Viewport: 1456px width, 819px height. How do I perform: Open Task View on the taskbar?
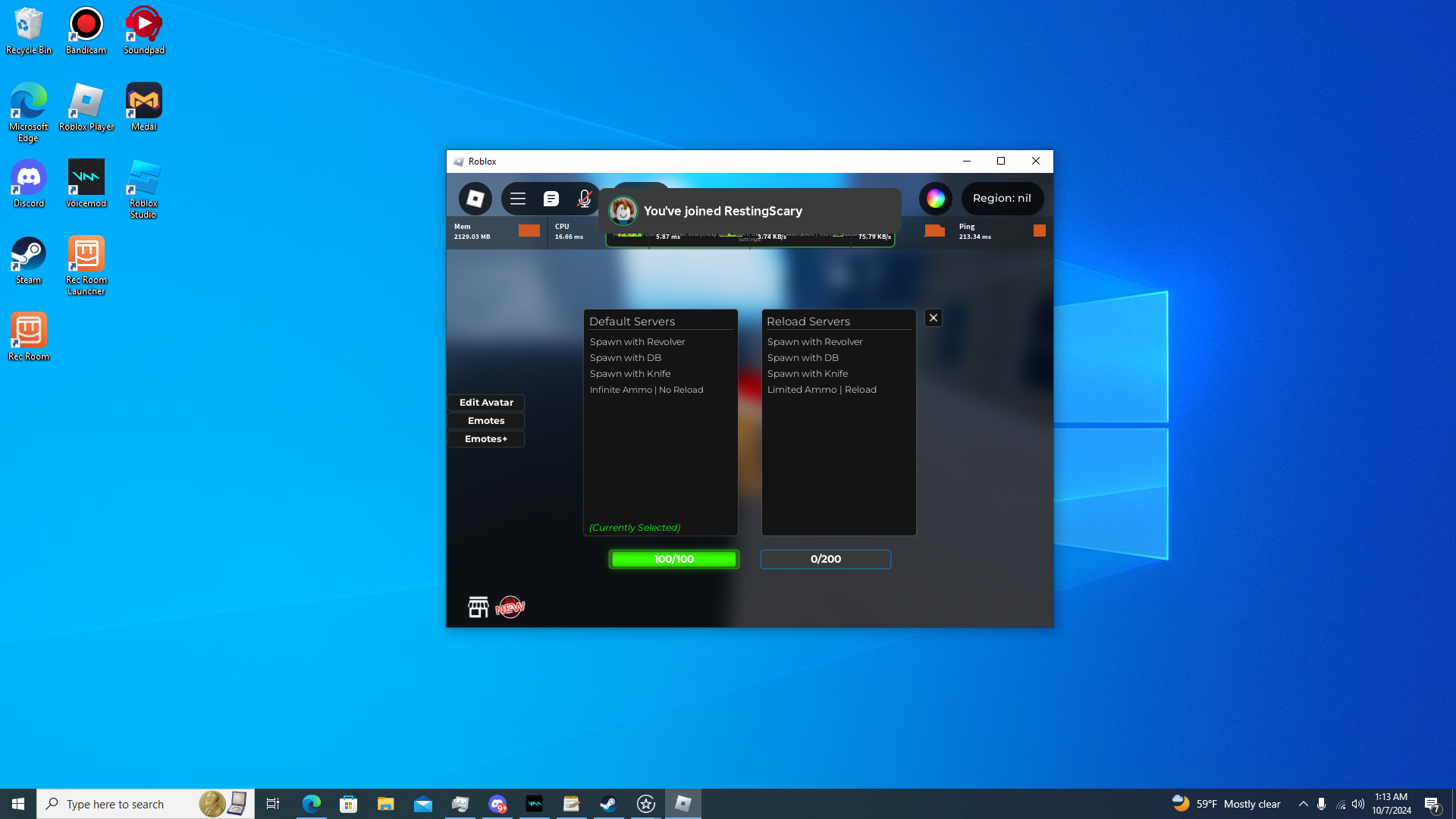tap(273, 804)
